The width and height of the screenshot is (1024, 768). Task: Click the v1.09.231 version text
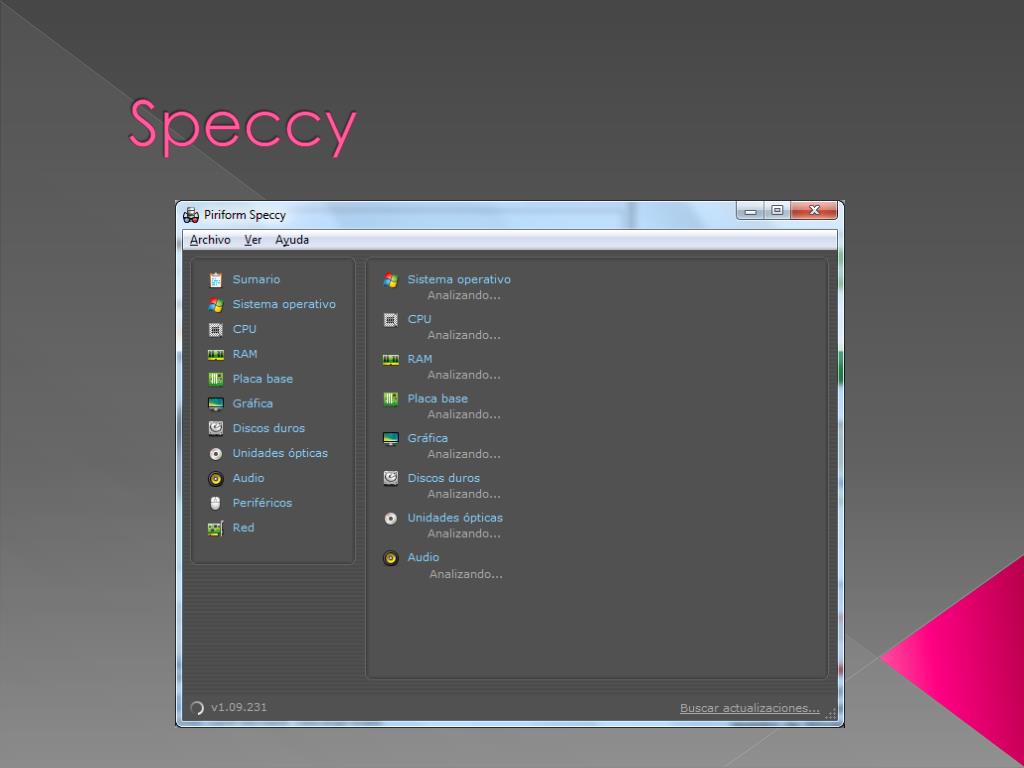pyautogui.click(x=239, y=707)
